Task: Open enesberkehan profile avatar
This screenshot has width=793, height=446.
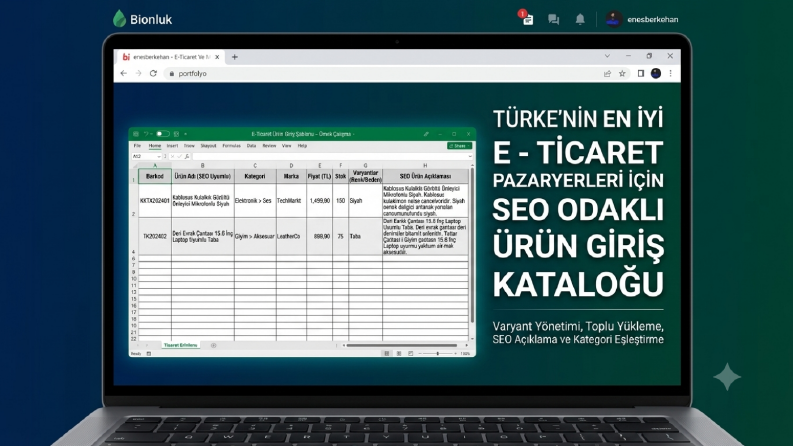Action: 613,19
